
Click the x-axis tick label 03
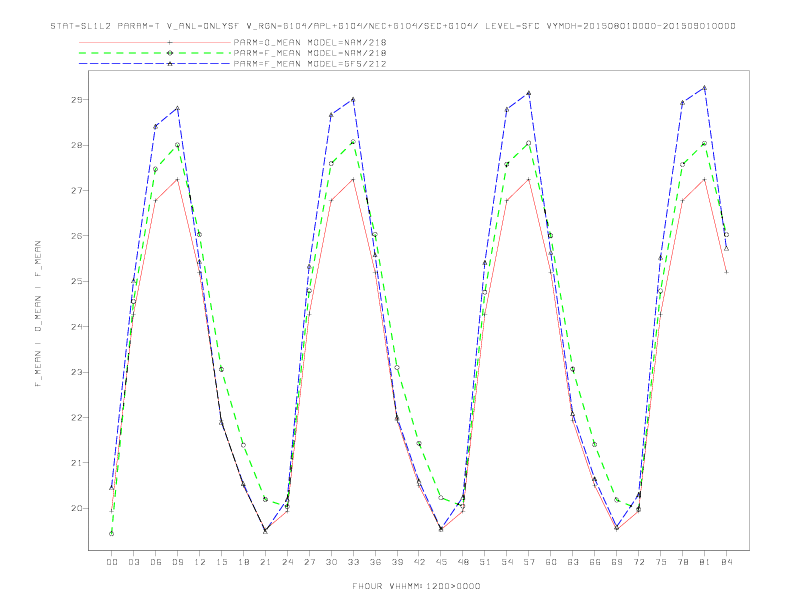(133, 562)
